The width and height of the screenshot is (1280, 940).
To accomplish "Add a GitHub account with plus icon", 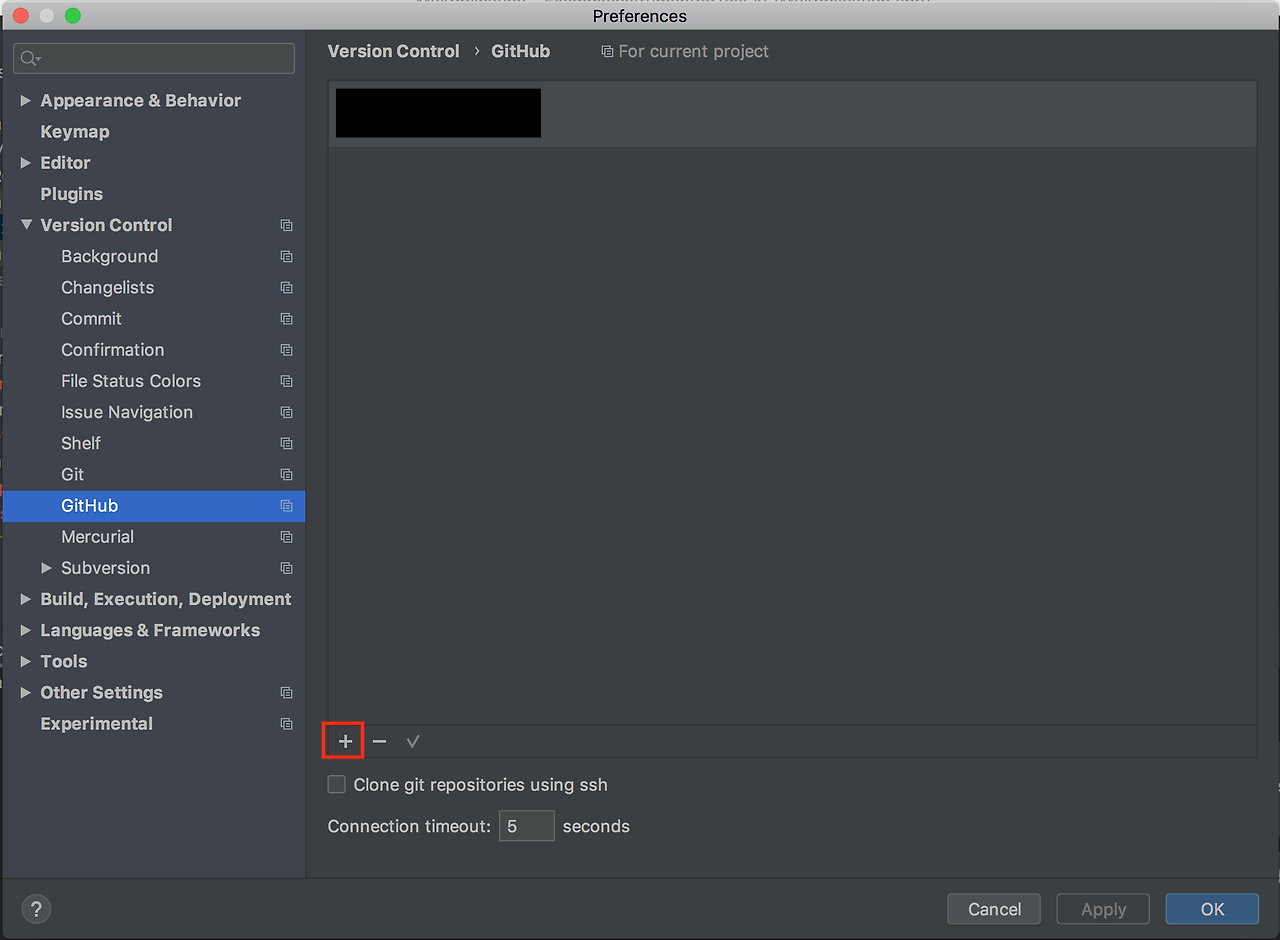I will point(345,741).
